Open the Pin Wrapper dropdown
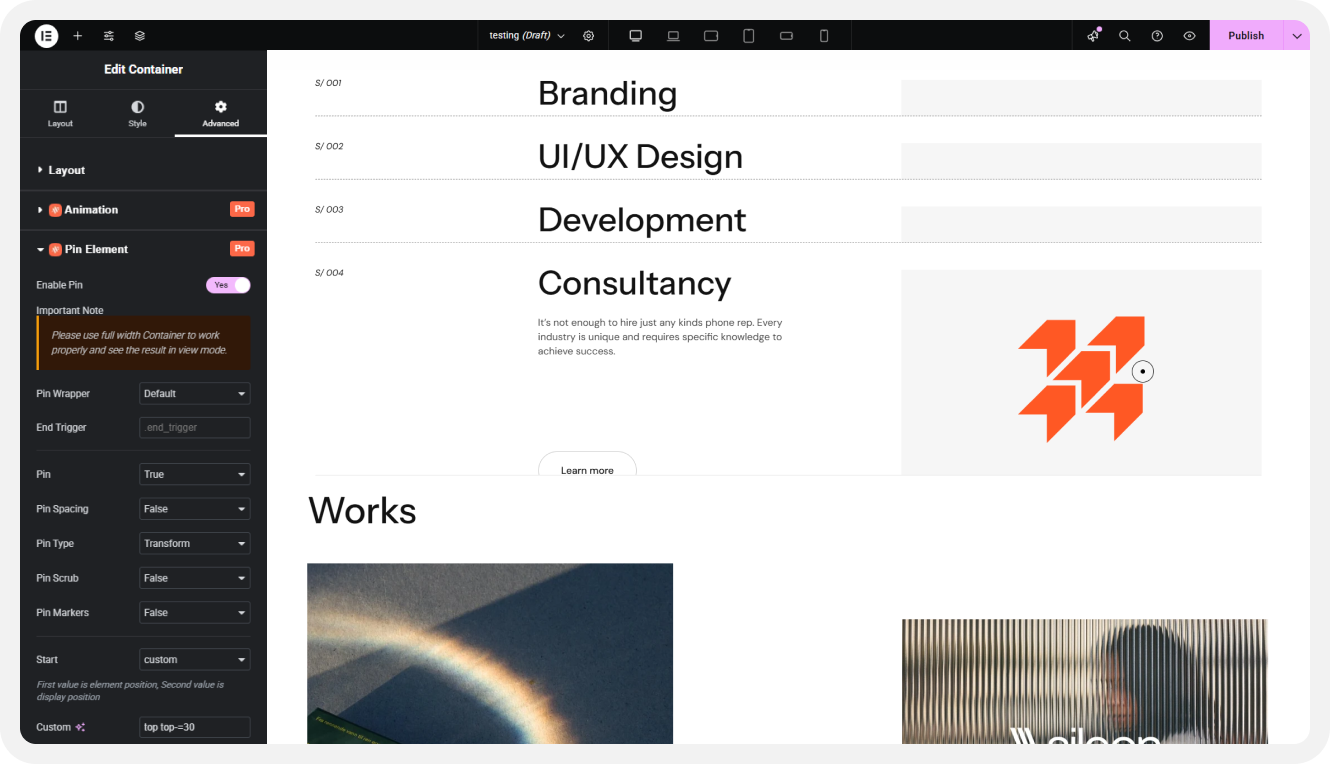The width and height of the screenshot is (1330, 764). click(195, 393)
